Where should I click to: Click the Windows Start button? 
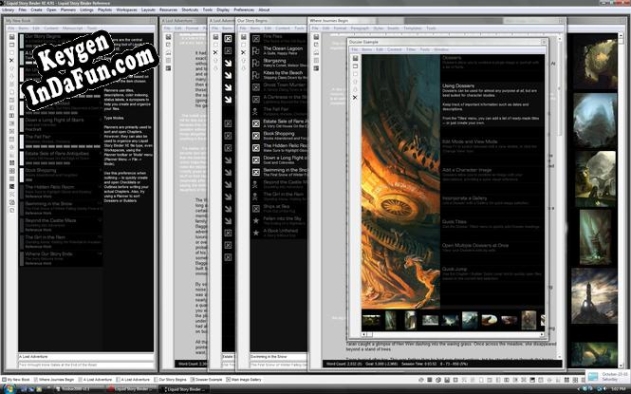(9, 389)
